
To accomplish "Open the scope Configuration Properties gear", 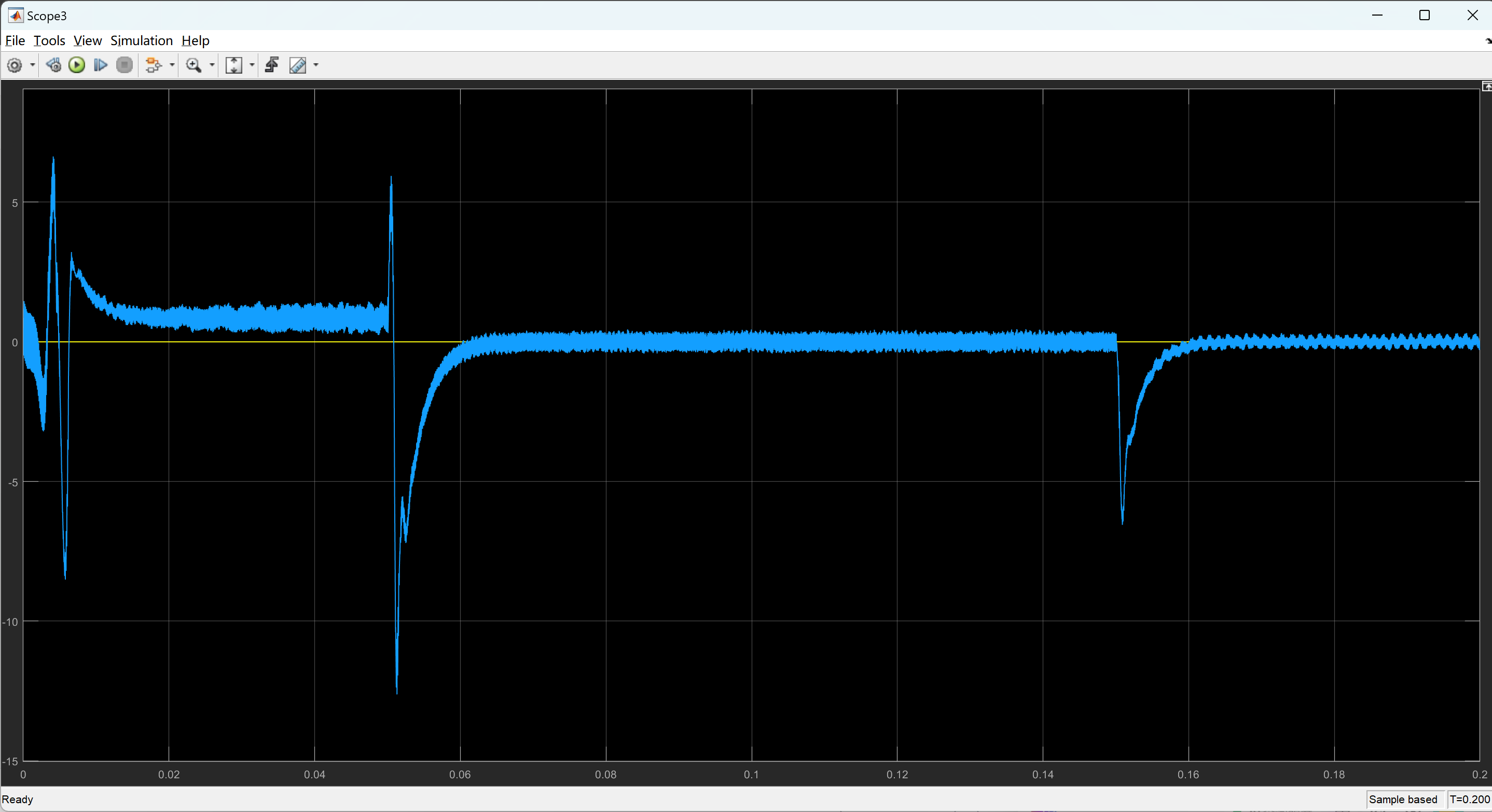I will [15, 65].
